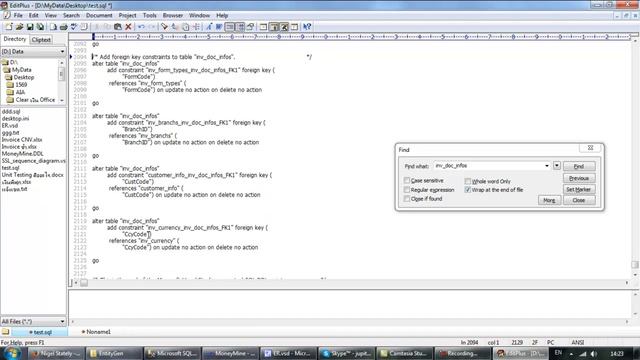Toggle the Case sensitive checkbox
Image resolution: width=640 pixels, height=360 pixels.
click(407, 180)
